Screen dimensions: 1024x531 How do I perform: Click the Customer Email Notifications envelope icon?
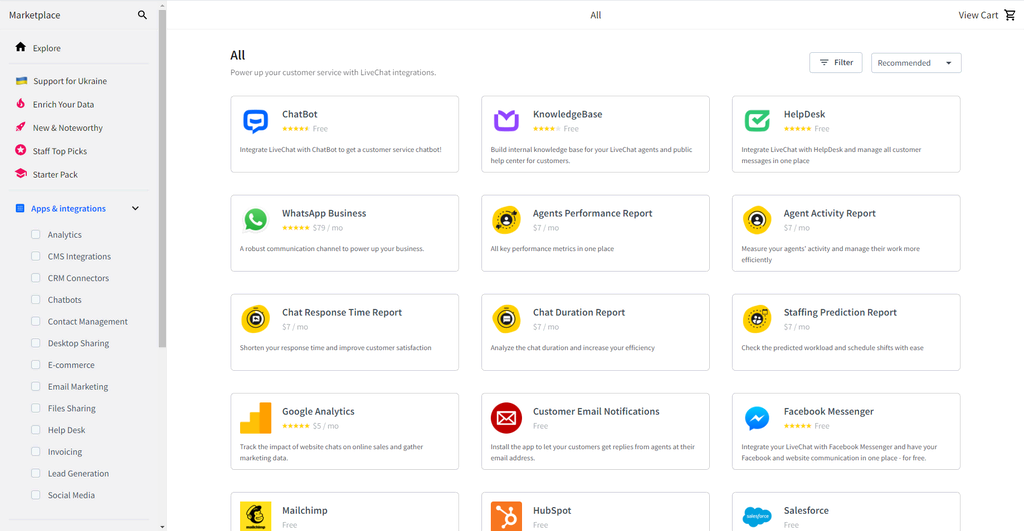[506, 419]
